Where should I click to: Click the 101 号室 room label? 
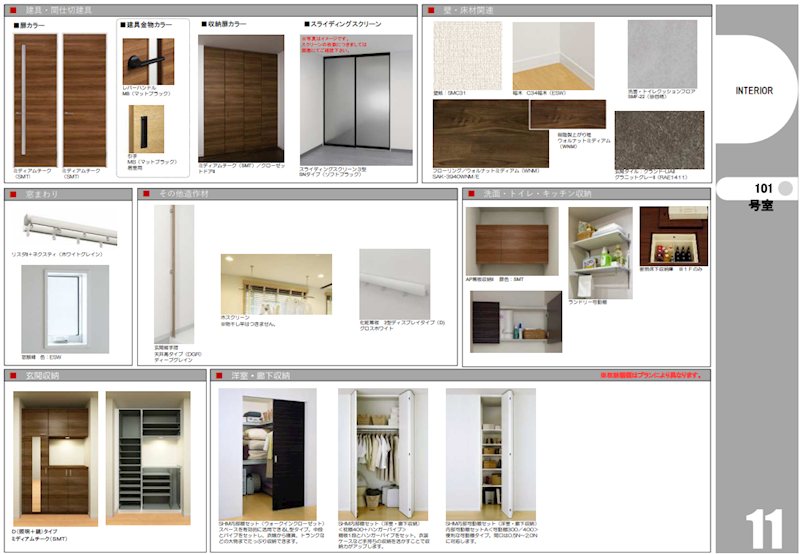[x=759, y=196]
